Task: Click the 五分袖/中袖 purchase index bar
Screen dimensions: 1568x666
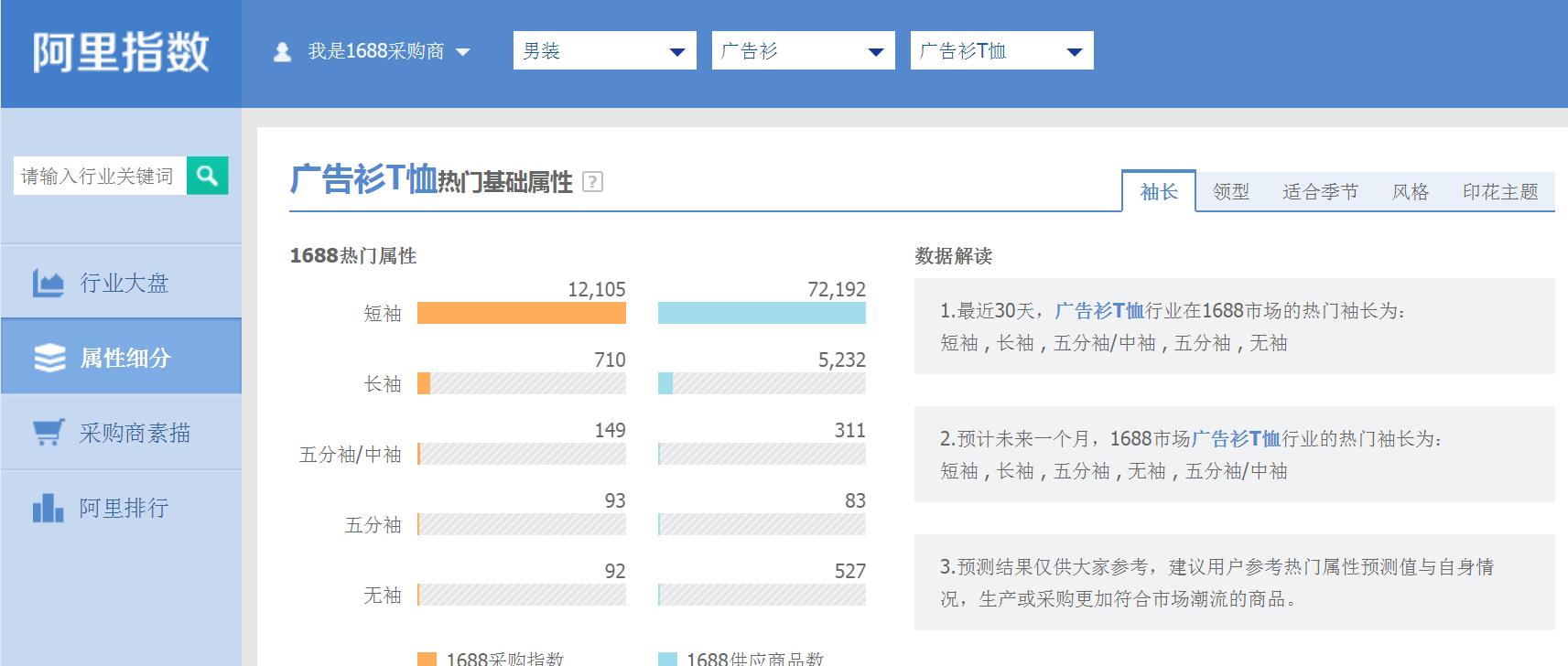Action: [x=522, y=454]
